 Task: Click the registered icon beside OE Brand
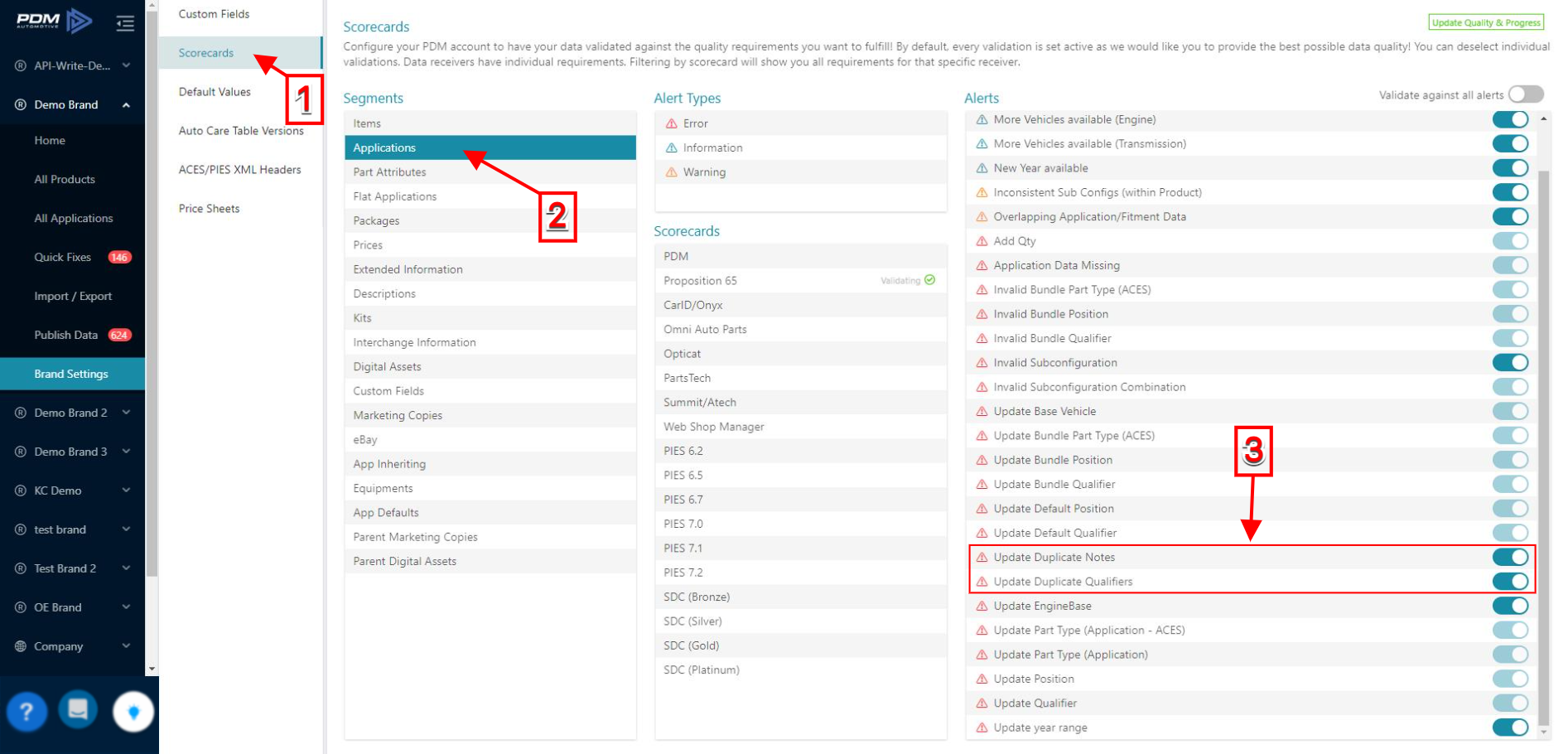tap(21, 607)
